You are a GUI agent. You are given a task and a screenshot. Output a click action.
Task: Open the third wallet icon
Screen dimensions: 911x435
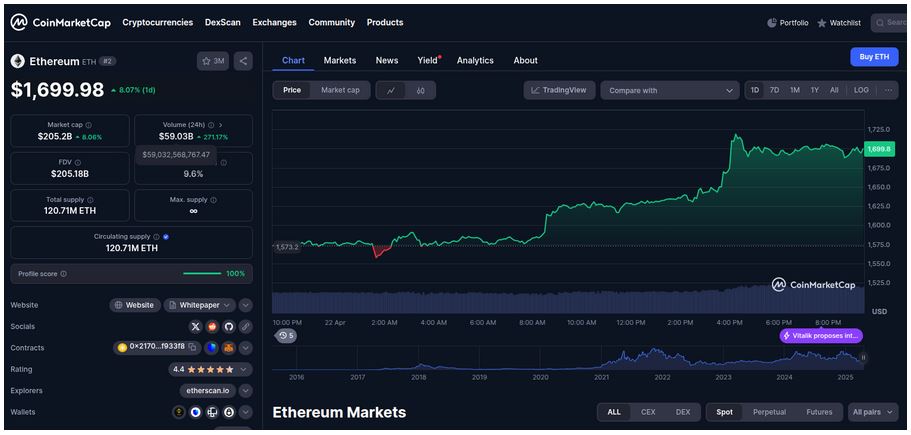click(212, 412)
